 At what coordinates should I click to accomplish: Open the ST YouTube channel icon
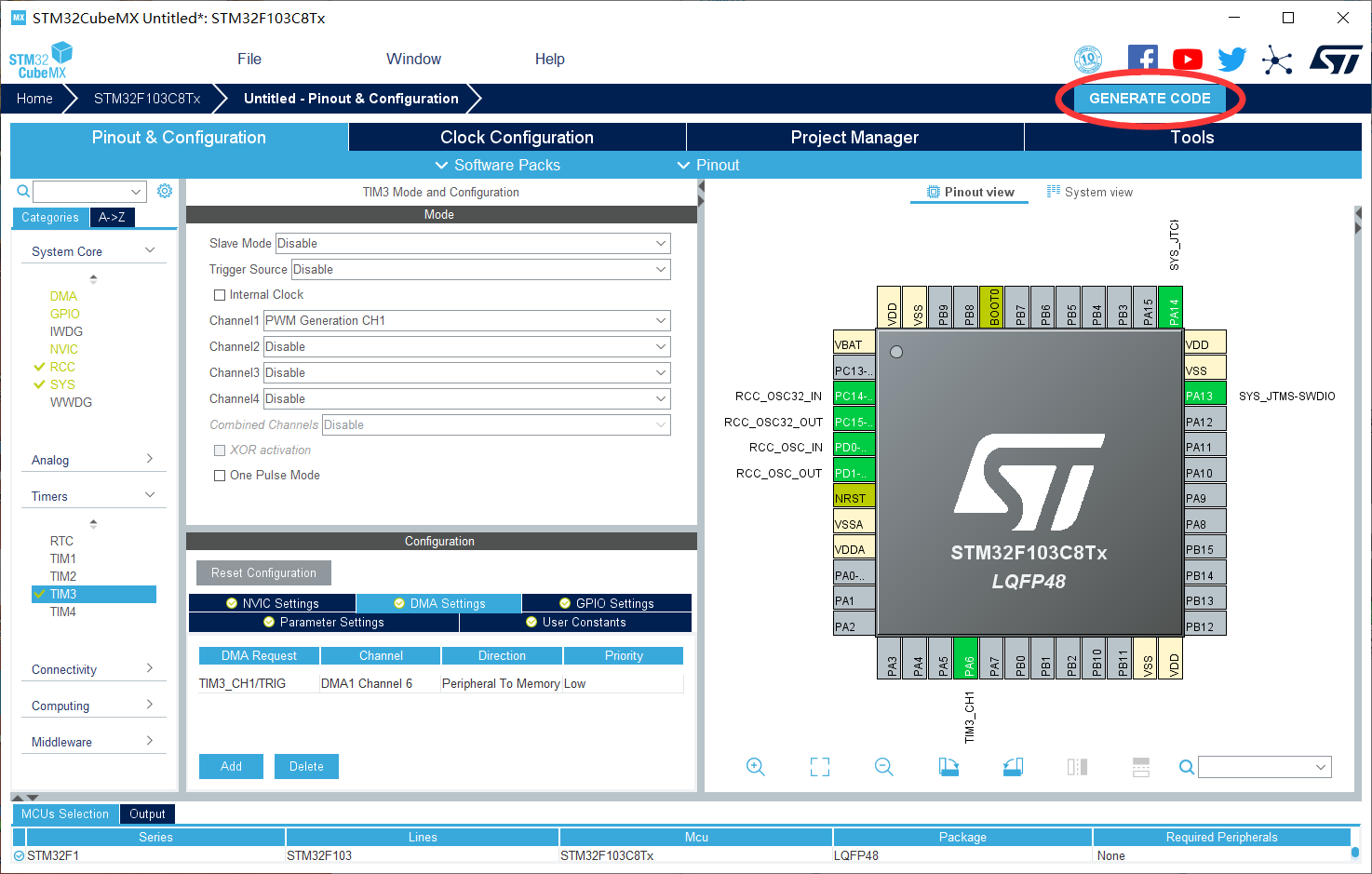pyautogui.click(x=1187, y=60)
